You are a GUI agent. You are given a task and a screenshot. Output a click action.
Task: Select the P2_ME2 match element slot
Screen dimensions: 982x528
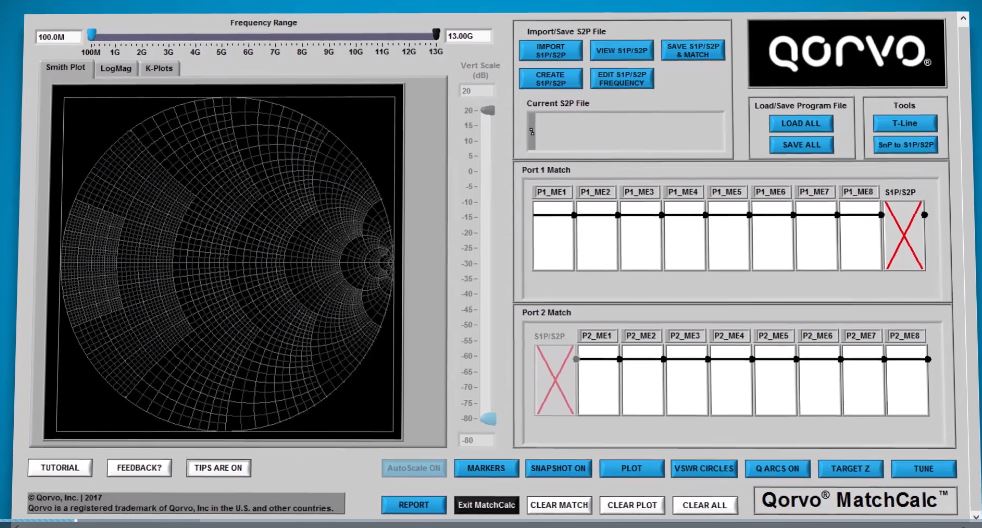643,380
